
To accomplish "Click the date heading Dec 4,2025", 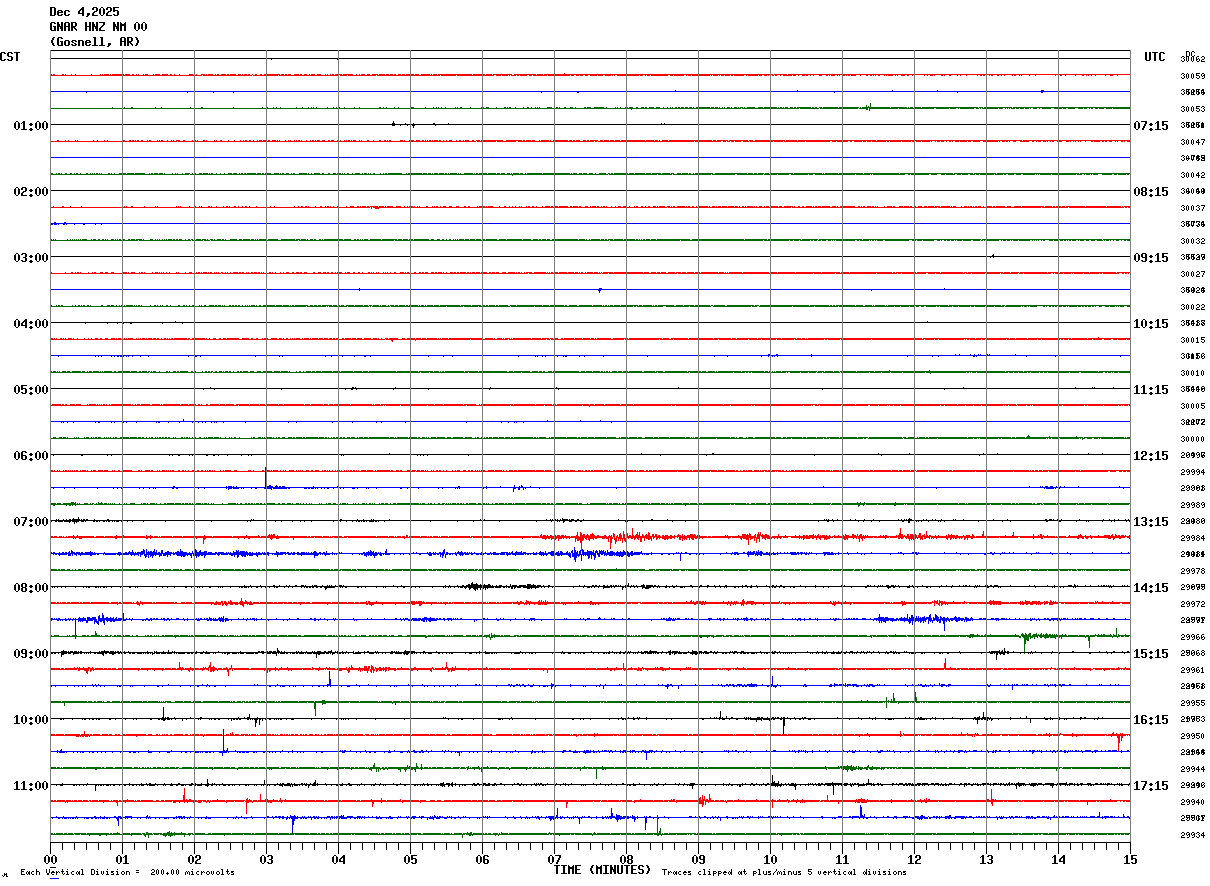I will [x=84, y=12].
